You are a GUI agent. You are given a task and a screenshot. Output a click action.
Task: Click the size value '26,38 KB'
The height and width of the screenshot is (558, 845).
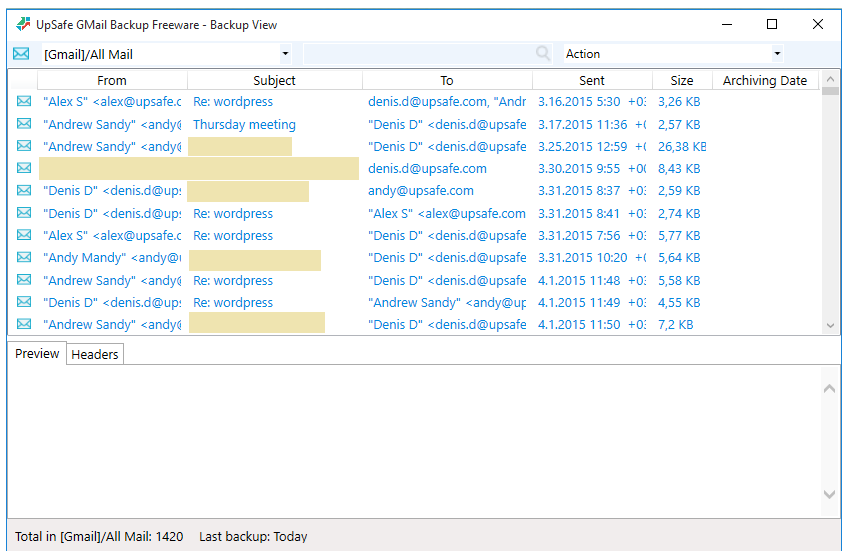pyautogui.click(x=682, y=147)
